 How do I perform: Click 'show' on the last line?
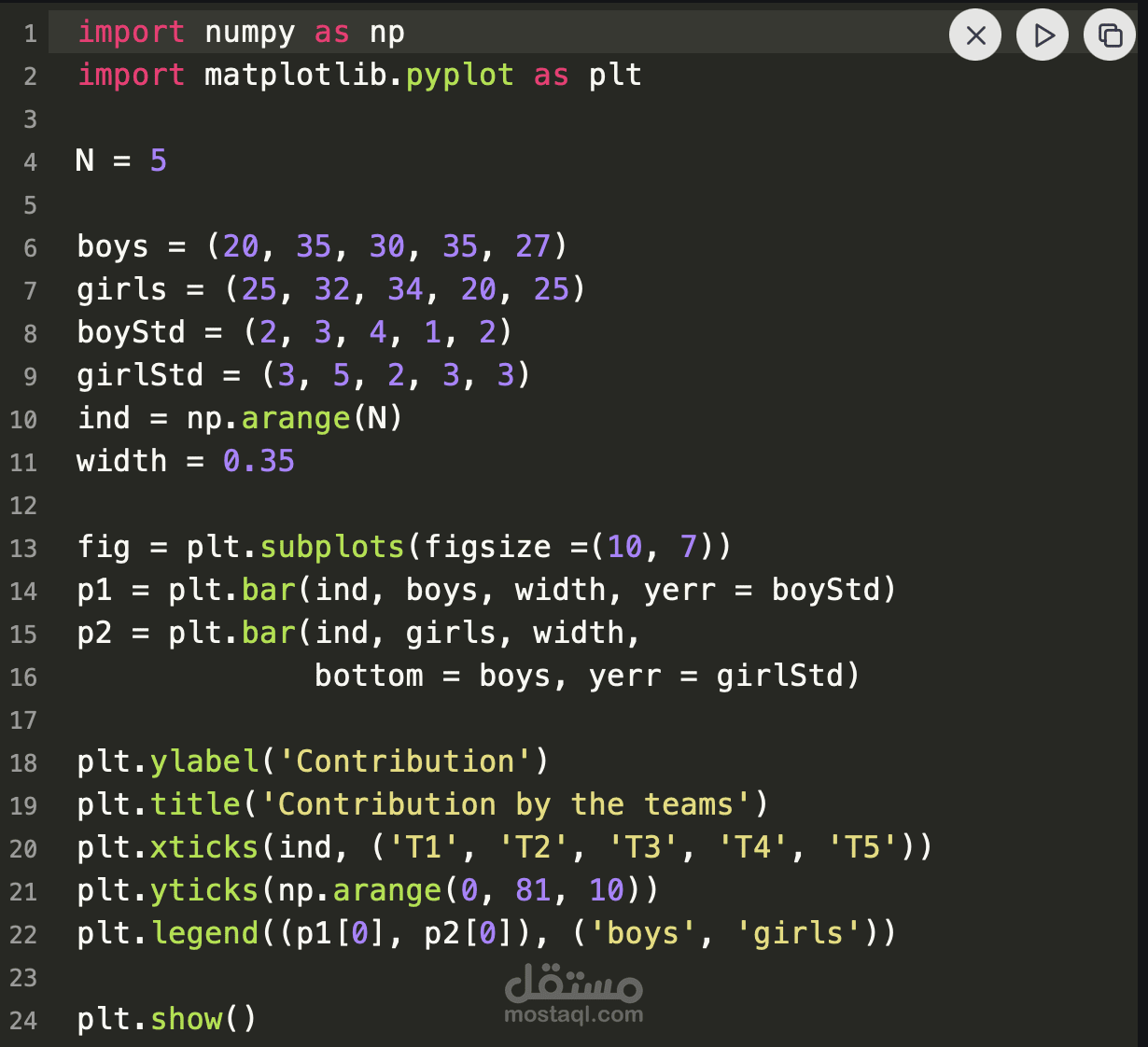187,1019
